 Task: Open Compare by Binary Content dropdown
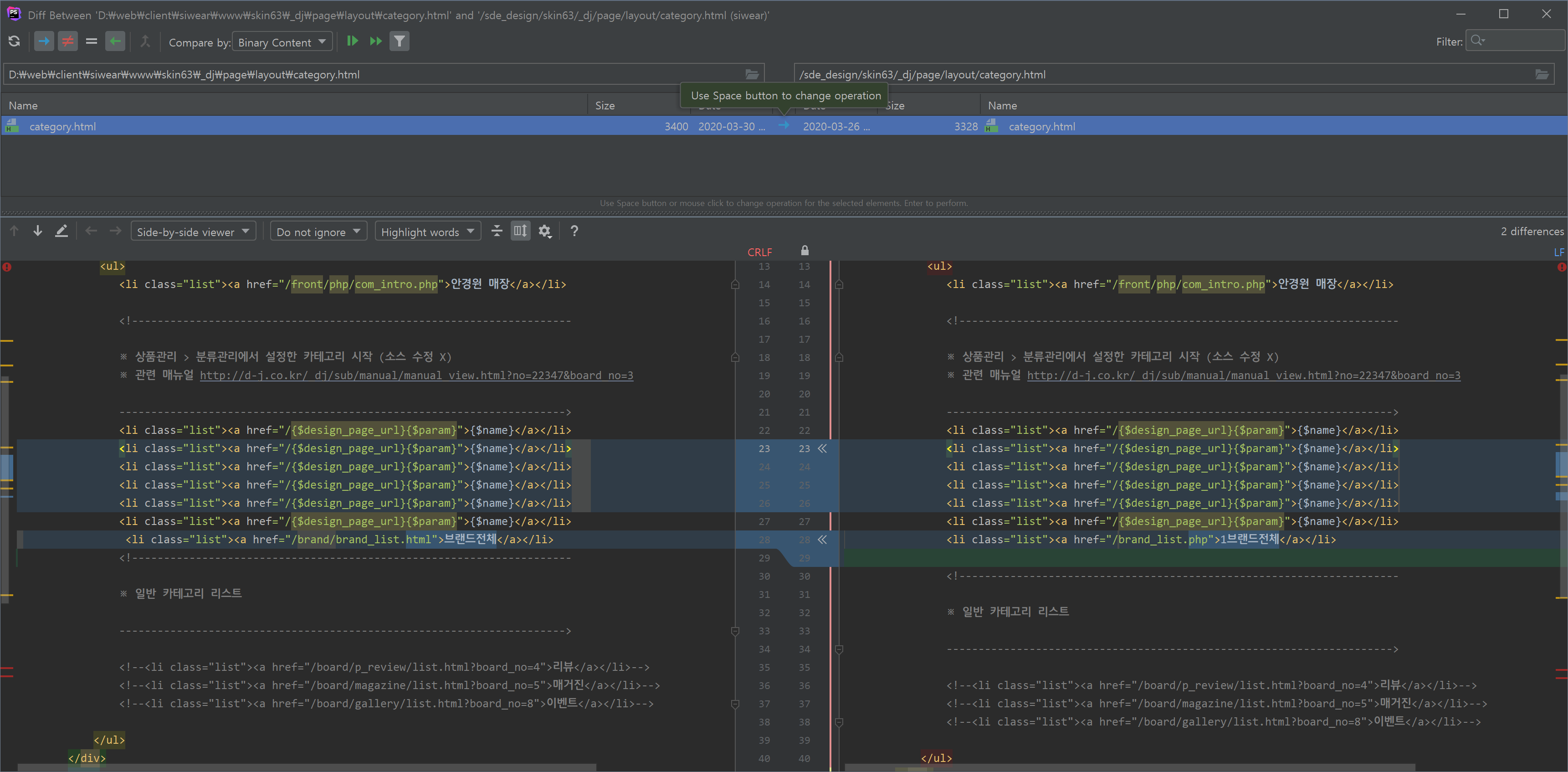tap(282, 42)
